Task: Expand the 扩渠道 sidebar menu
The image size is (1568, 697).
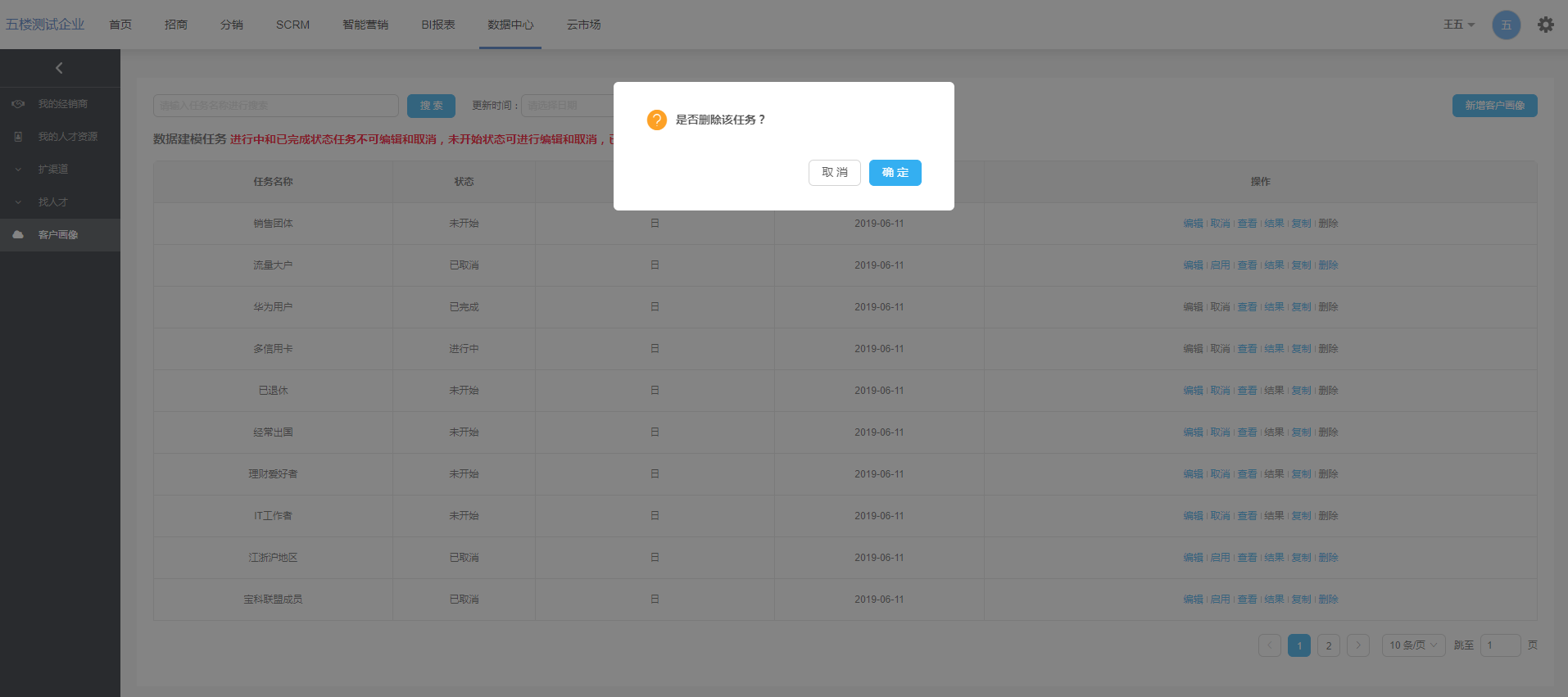Action: (18, 170)
